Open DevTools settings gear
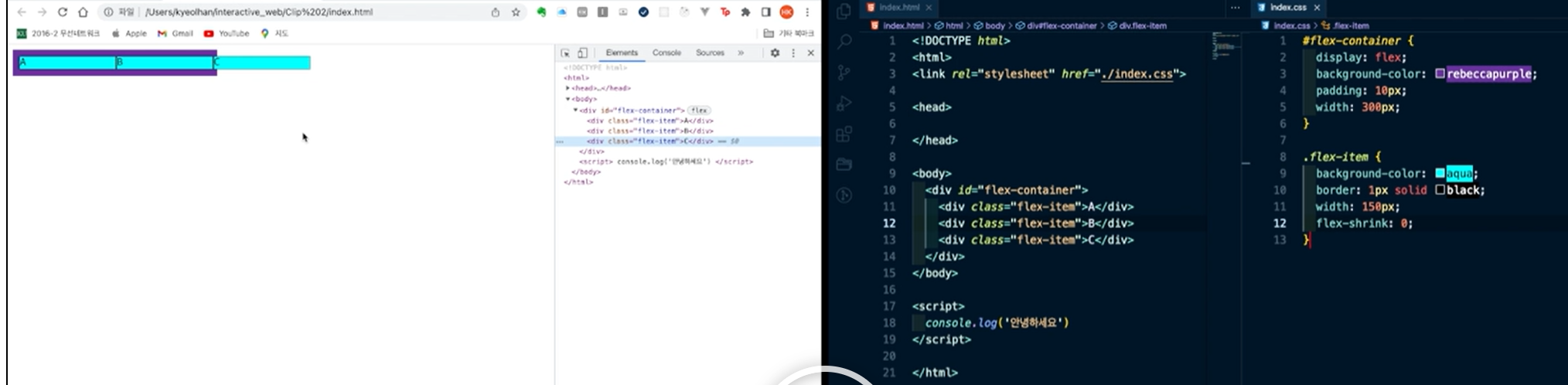Screen dimensions: 1568x385 click(775, 53)
